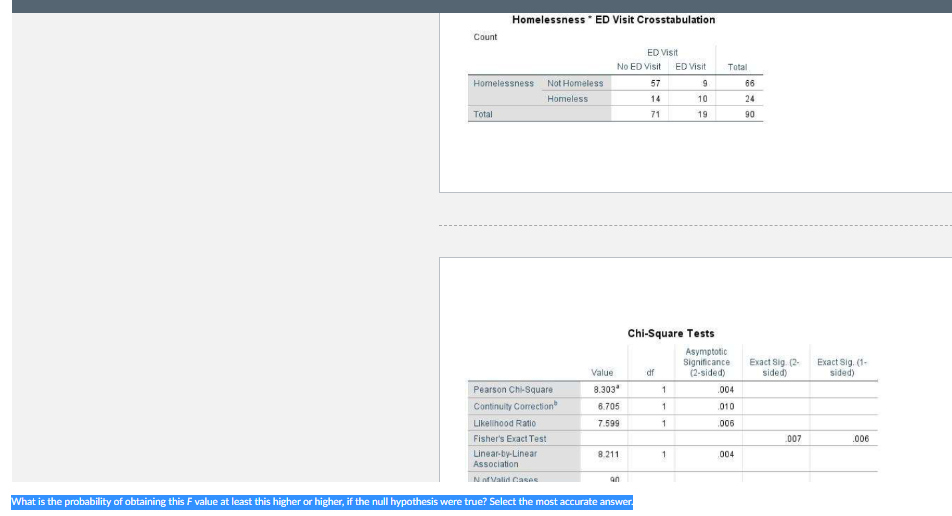Click Likelihood Ratio value 7.599

[608, 423]
